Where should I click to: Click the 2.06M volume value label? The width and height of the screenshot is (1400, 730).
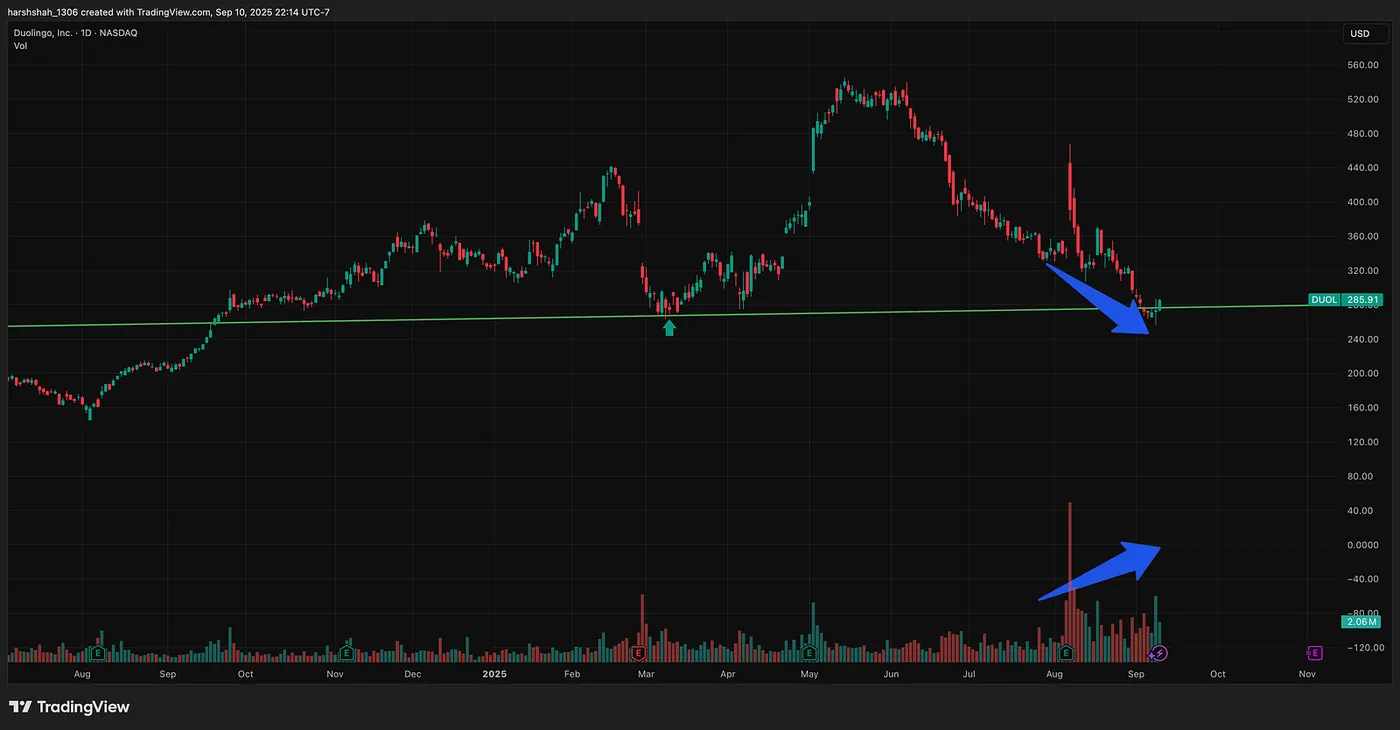pos(1361,622)
